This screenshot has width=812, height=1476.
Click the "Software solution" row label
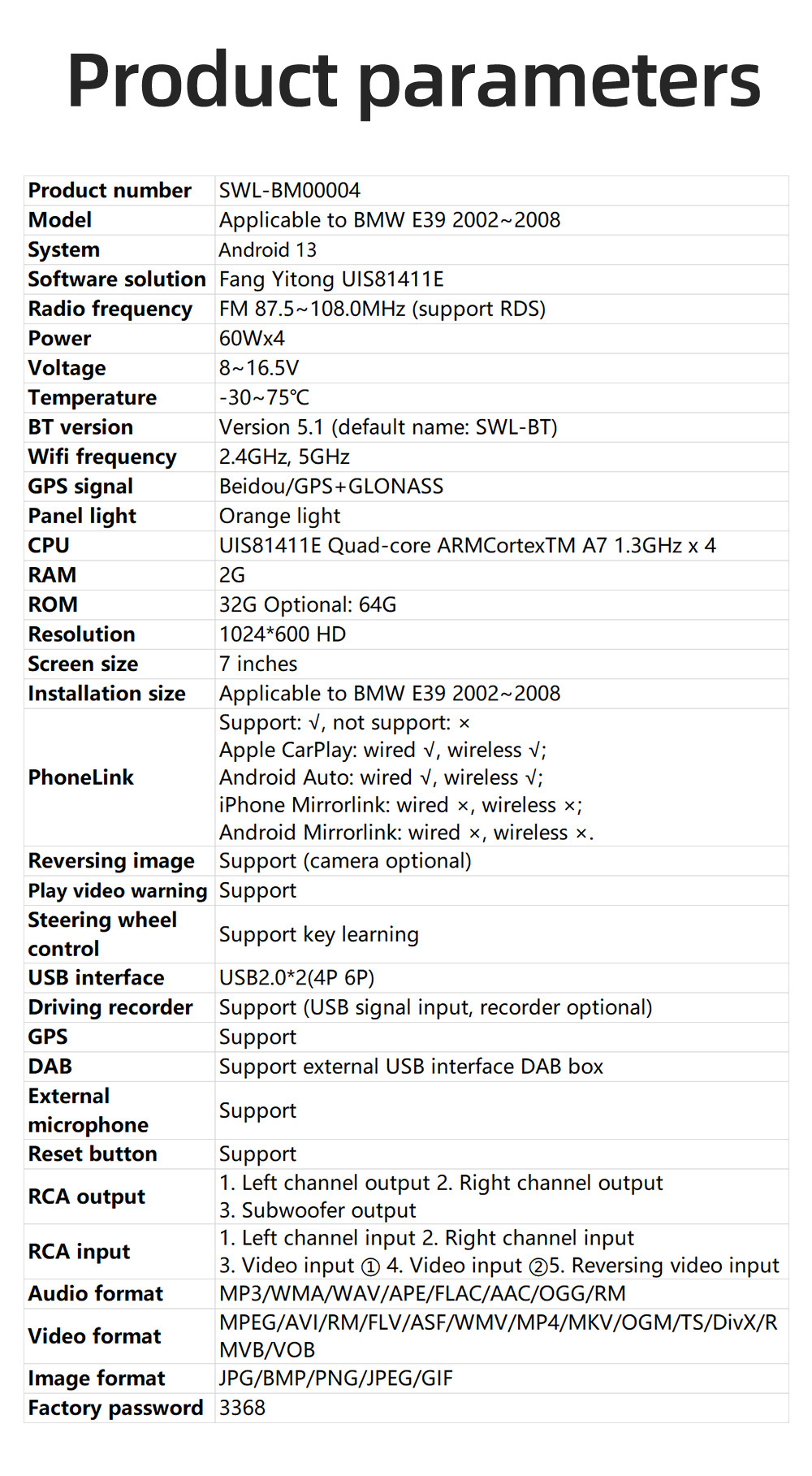(x=117, y=279)
